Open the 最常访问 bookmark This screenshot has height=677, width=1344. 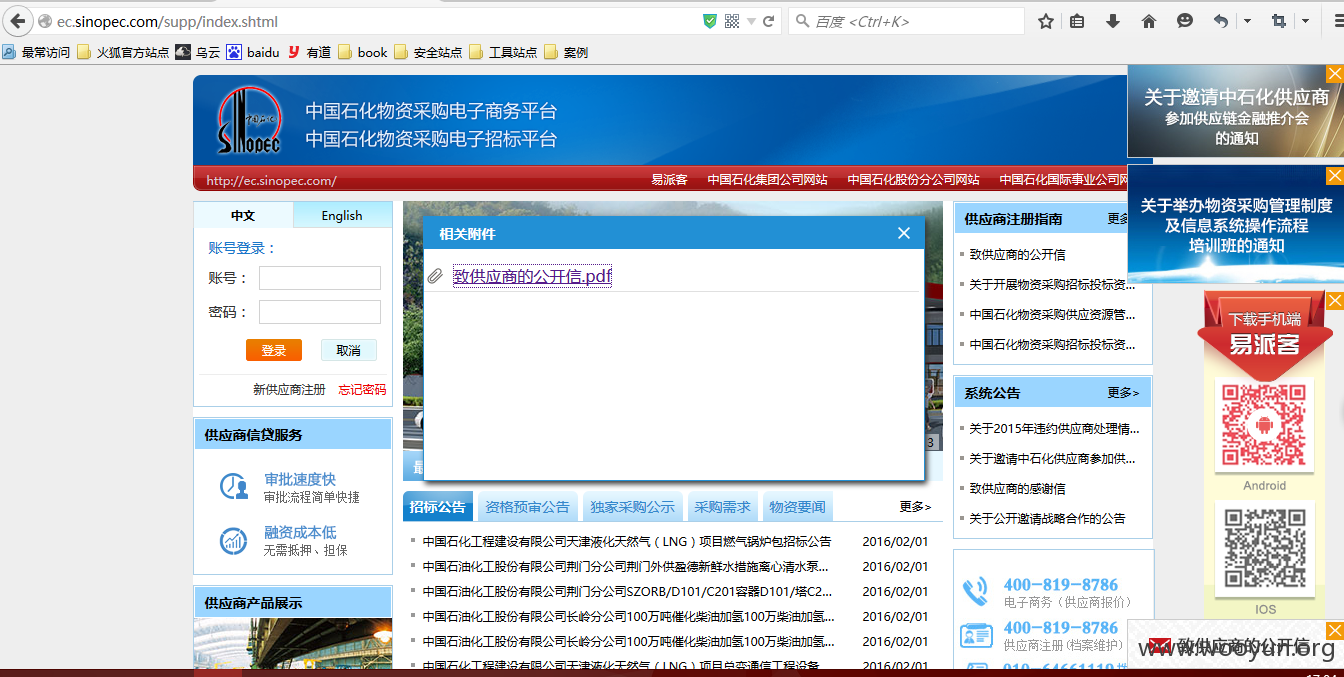pyautogui.click(x=36, y=52)
